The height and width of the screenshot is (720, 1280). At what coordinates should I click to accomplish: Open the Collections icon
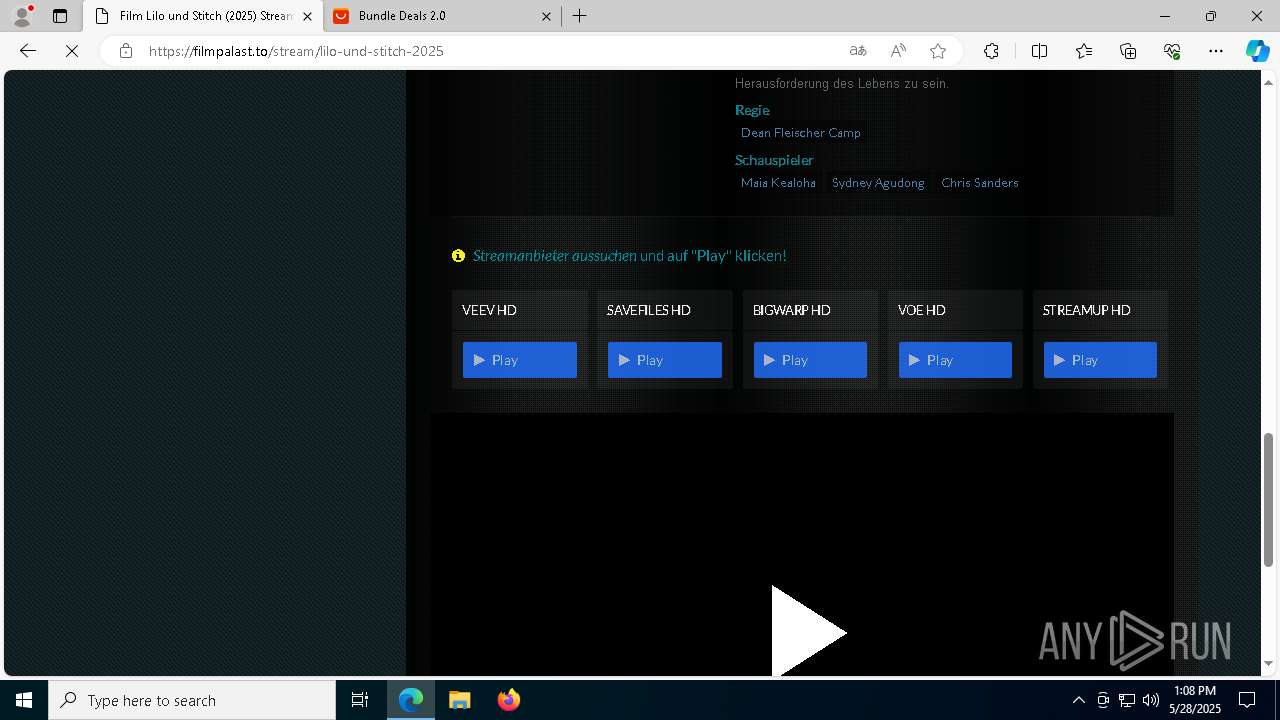tap(1128, 51)
